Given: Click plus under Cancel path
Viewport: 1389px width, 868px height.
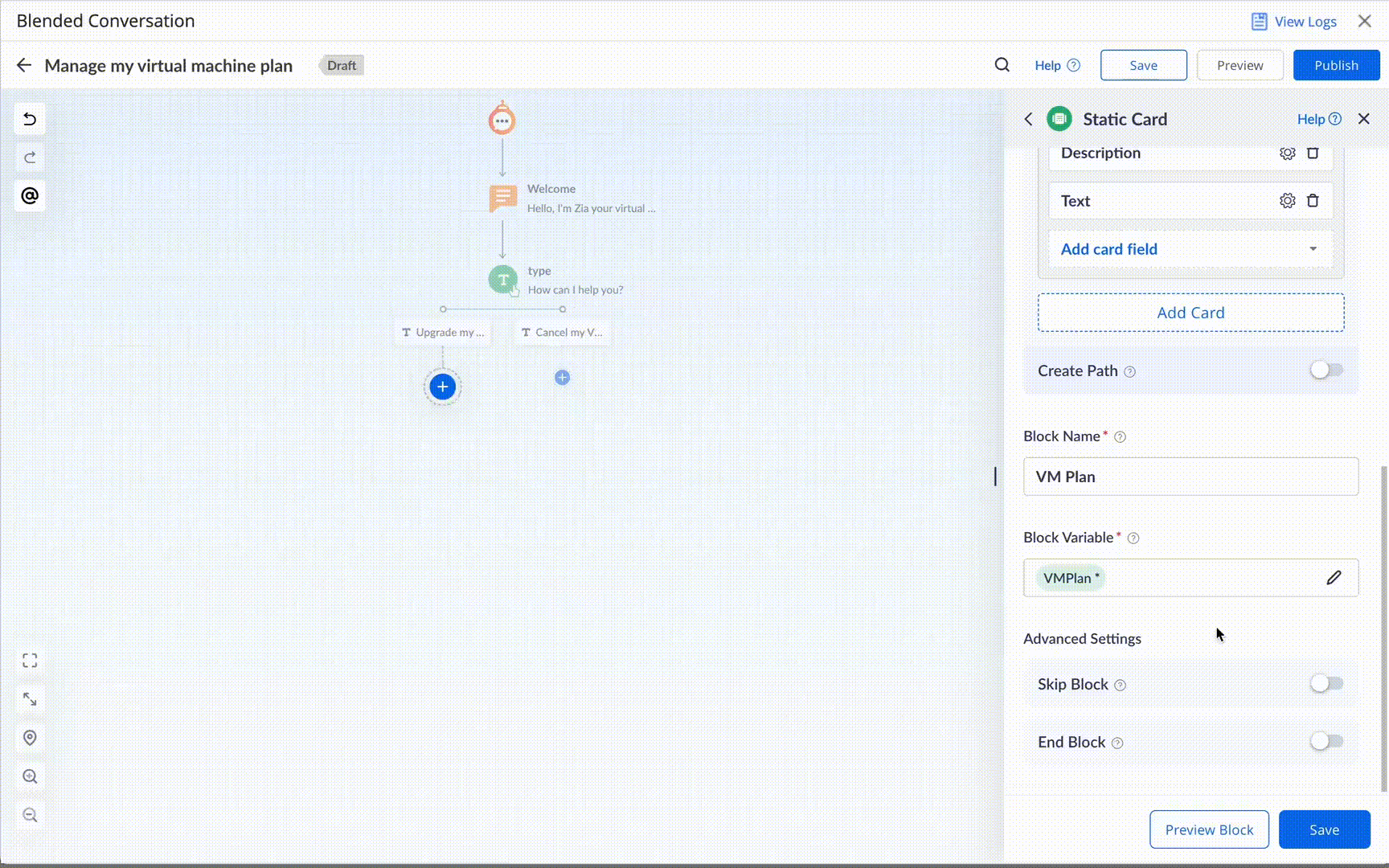Looking at the screenshot, I should (x=562, y=378).
